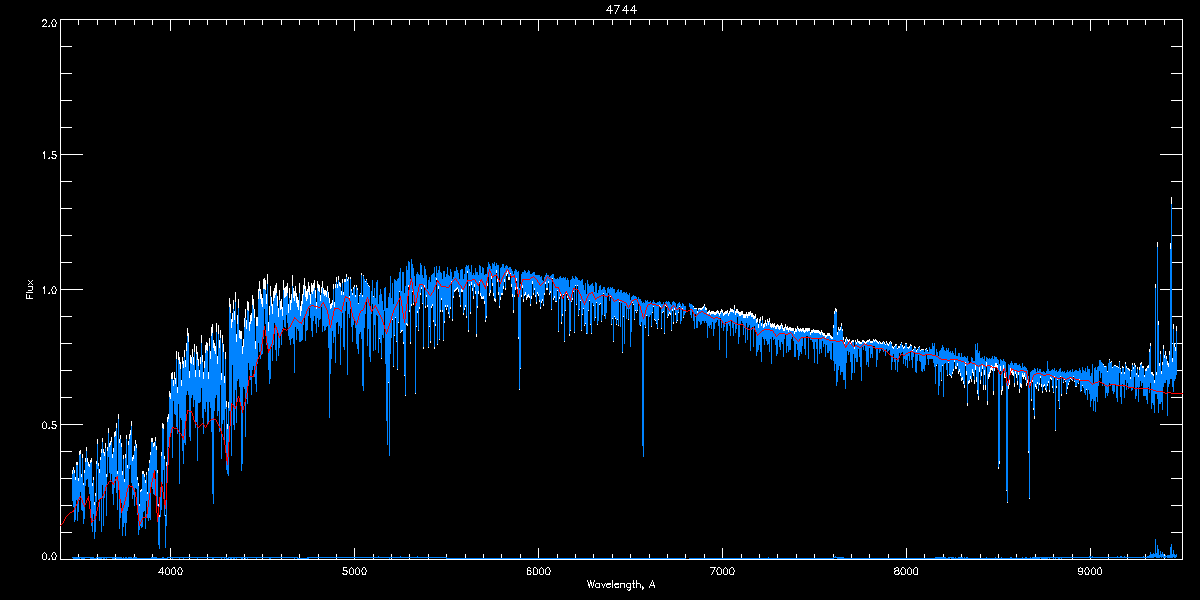Click x-axis tick label "4000"
1200x600 pixels.
pos(170,572)
